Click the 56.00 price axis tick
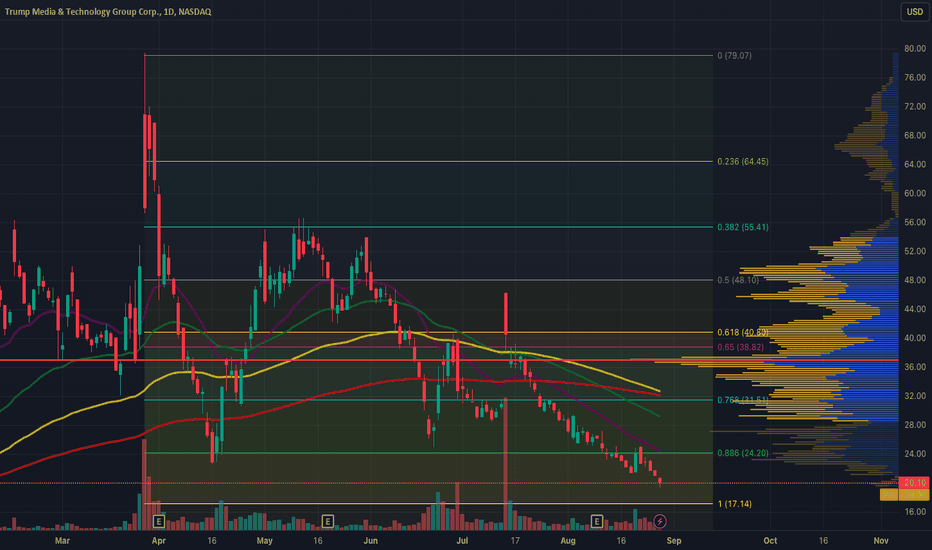The height and width of the screenshot is (550, 932). tap(915, 222)
